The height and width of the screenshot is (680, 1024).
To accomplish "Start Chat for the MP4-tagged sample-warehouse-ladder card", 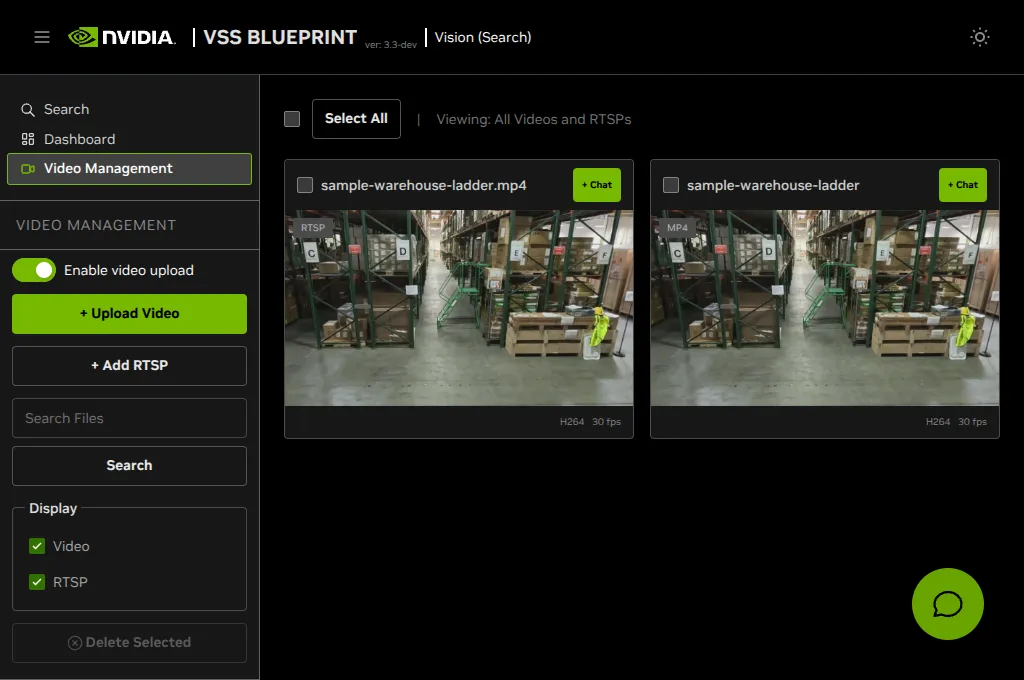I will tap(963, 185).
